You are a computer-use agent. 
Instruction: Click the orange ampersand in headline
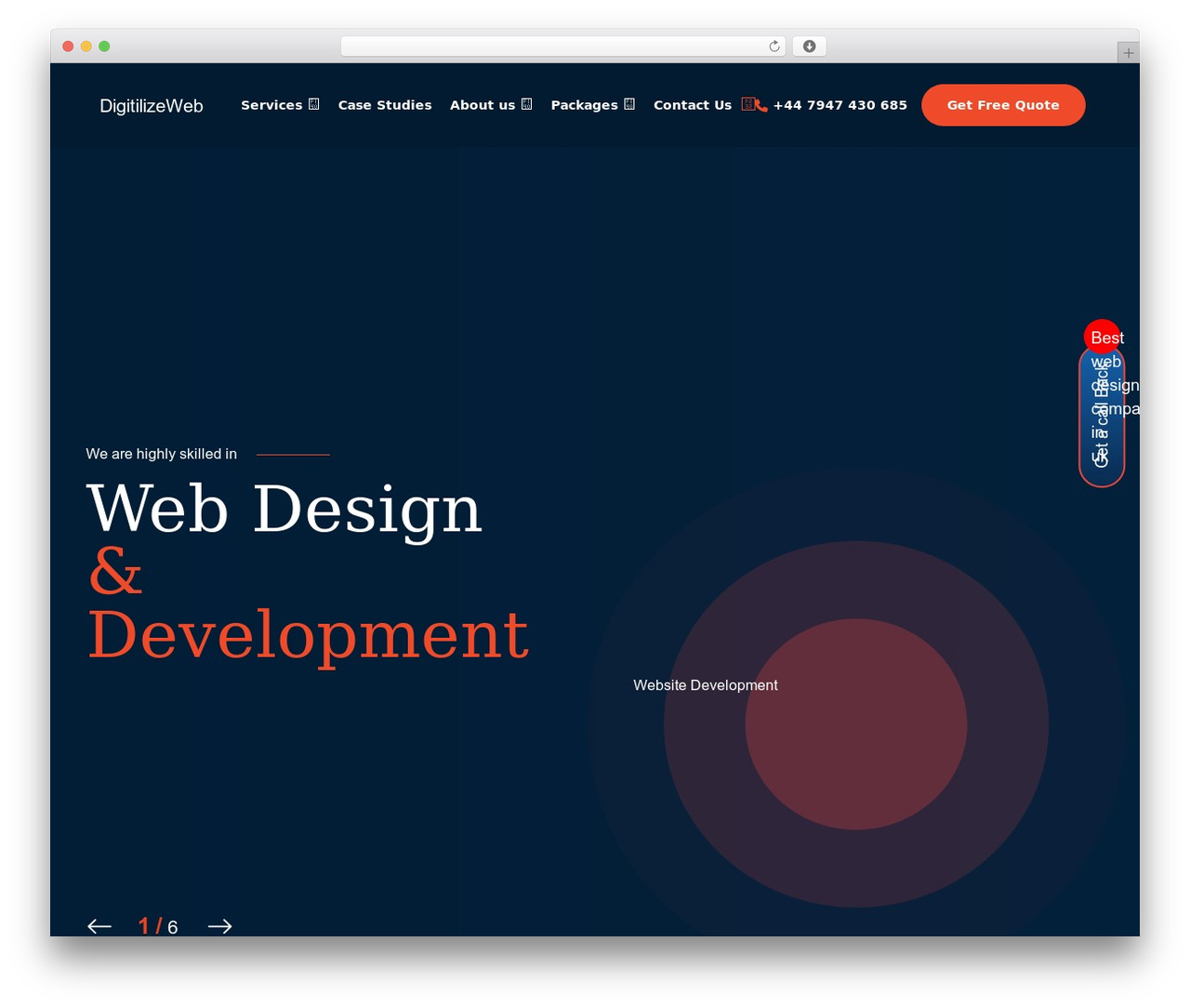pos(115,572)
